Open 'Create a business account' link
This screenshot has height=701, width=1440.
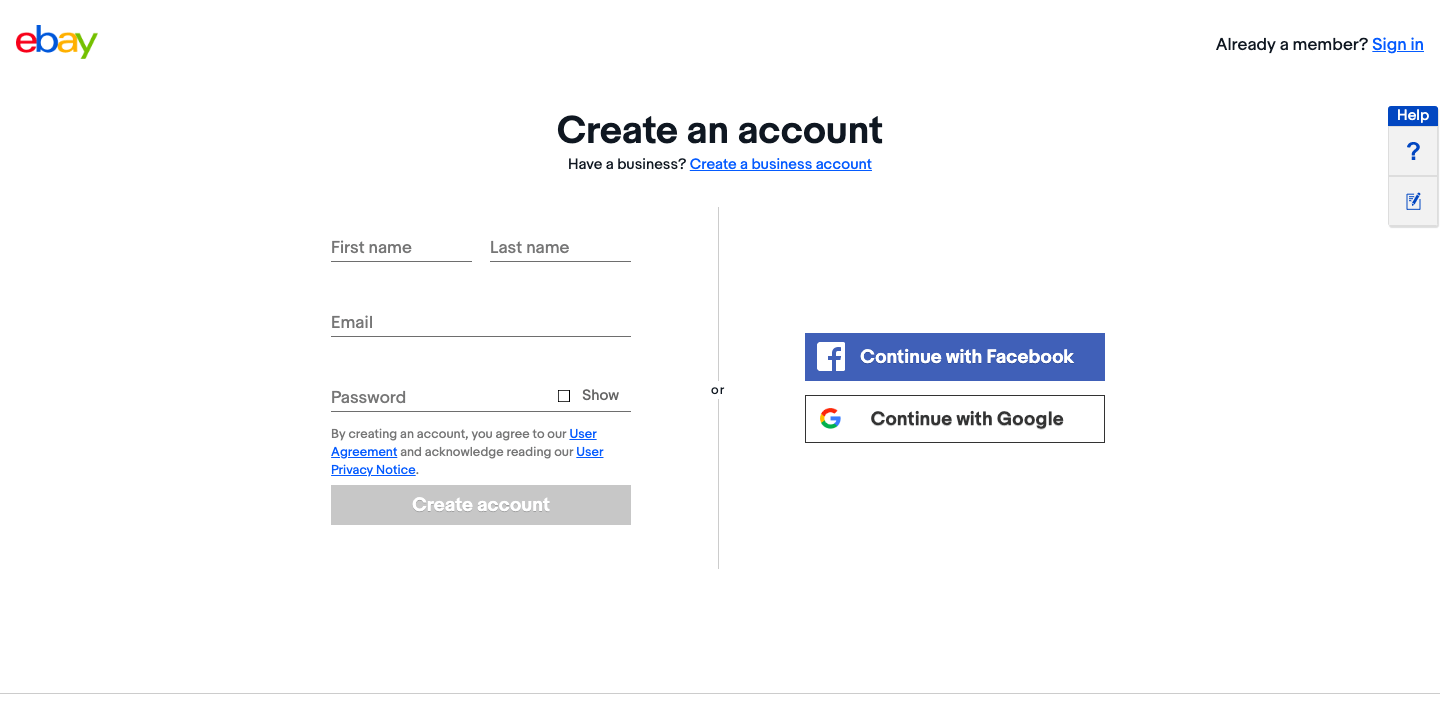[x=780, y=164]
